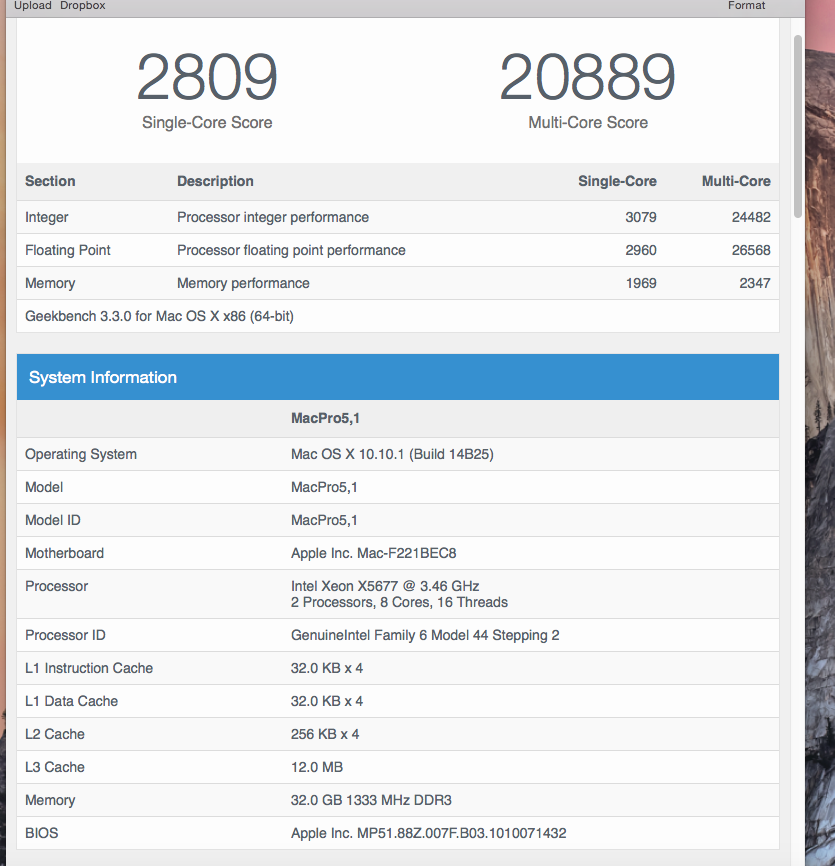Click the vertical scrollbar thumb
The width and height of the screenshot is (835, 866).
pos(797,126)
